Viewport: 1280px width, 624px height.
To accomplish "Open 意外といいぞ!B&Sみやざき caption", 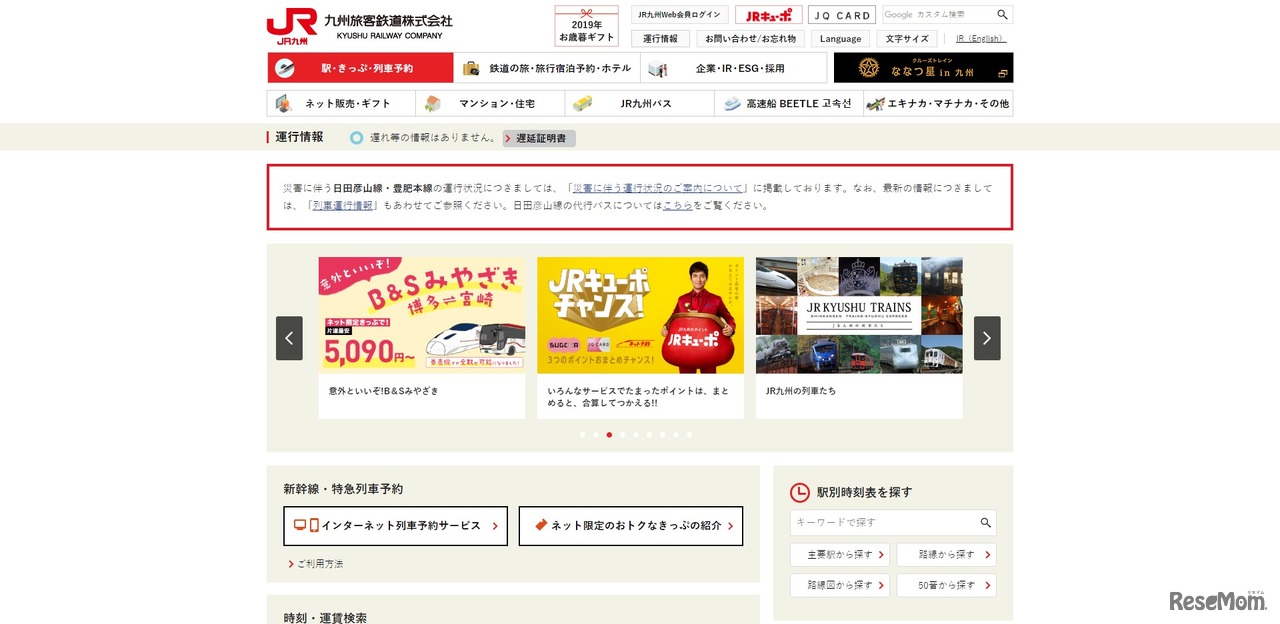I will tap(384, 391).
